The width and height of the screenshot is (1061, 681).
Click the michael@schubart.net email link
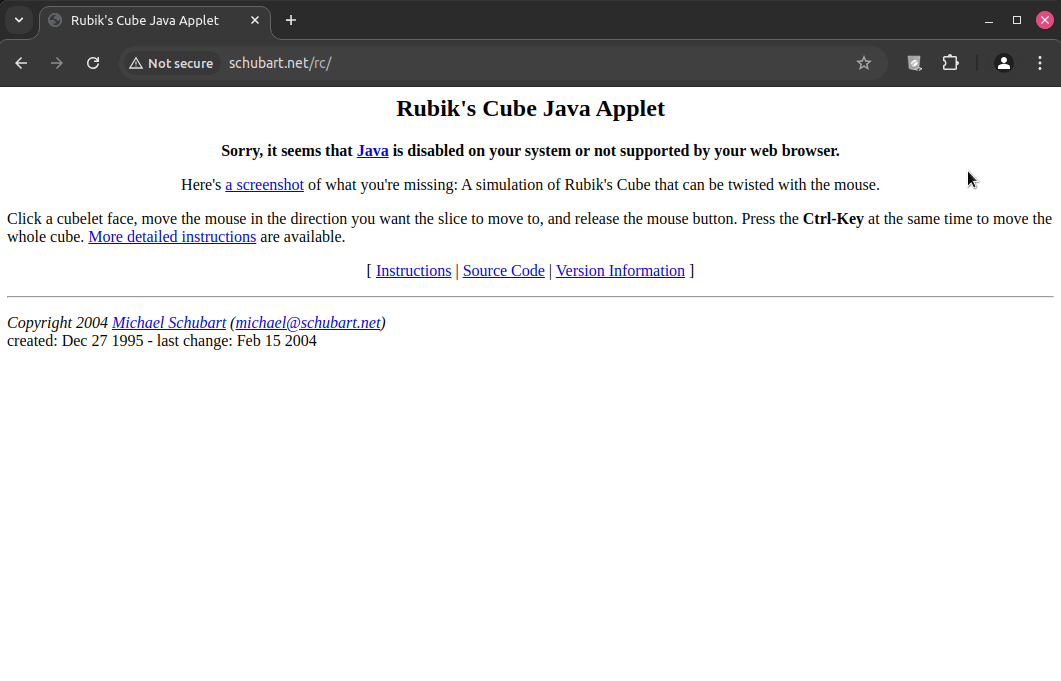pyautogui.click(x=308, y=323)
